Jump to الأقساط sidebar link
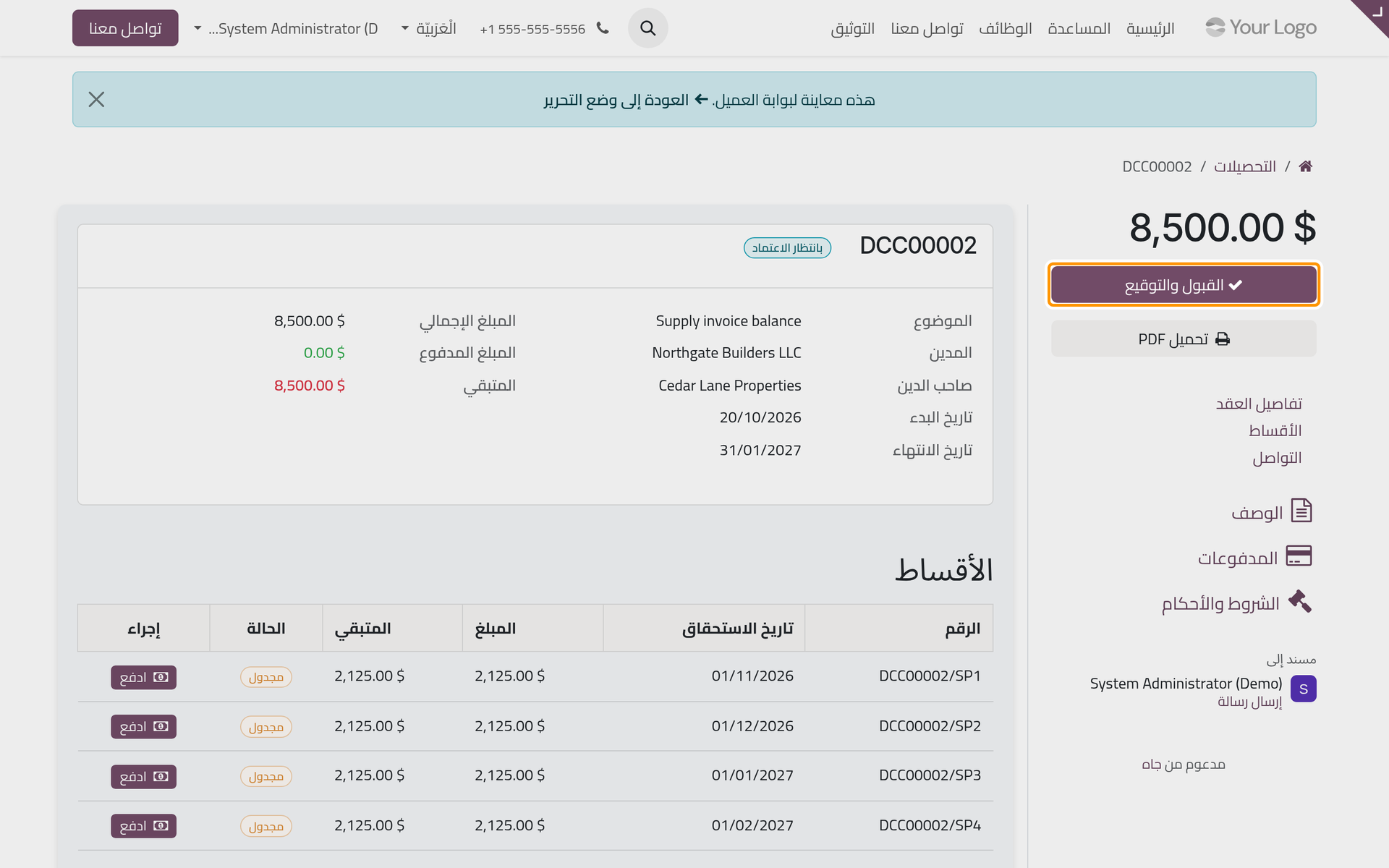 point(1275,430)
